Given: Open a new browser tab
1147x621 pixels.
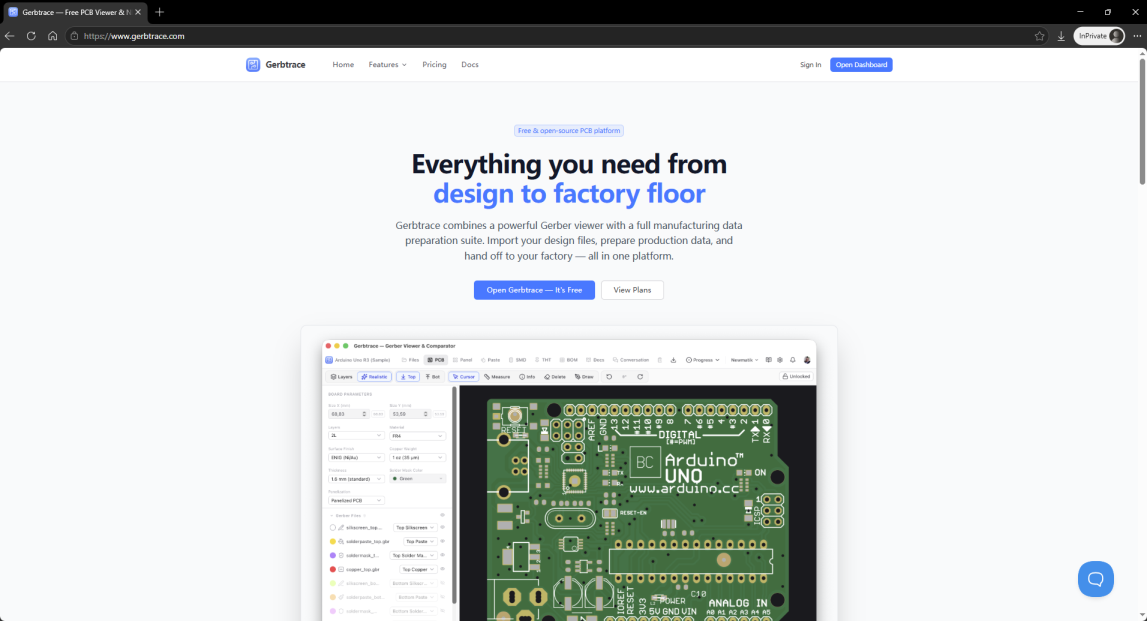Looking at the screenshot, I should [159, 12].
